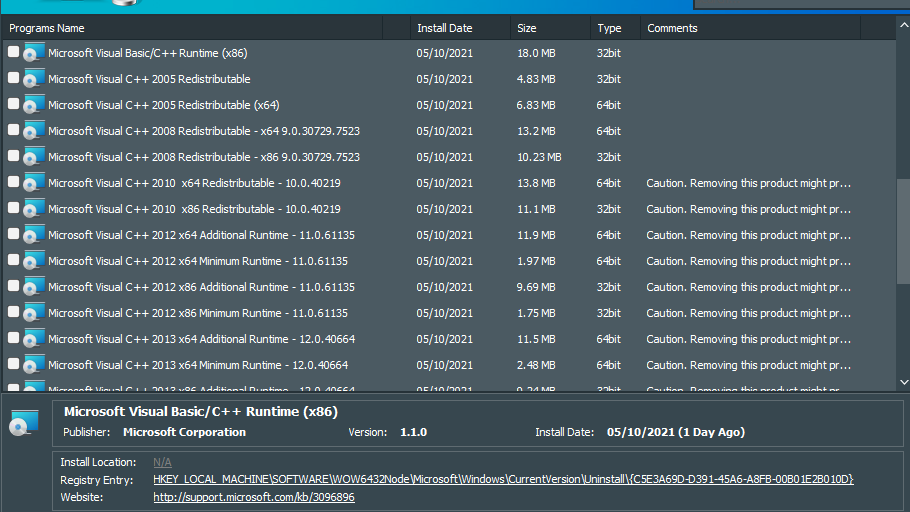
Task: Sort list by Type column header
Action: (615, 28)
